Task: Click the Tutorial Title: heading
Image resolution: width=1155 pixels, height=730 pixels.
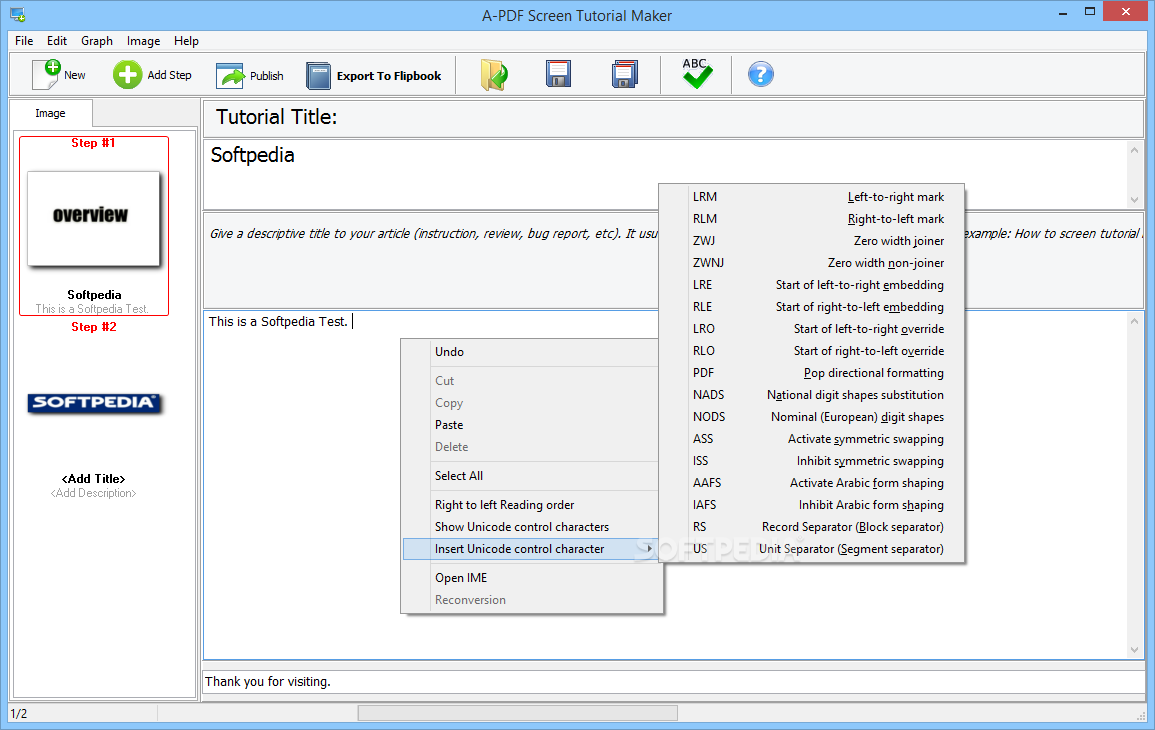Action: [x=276, y=117]
